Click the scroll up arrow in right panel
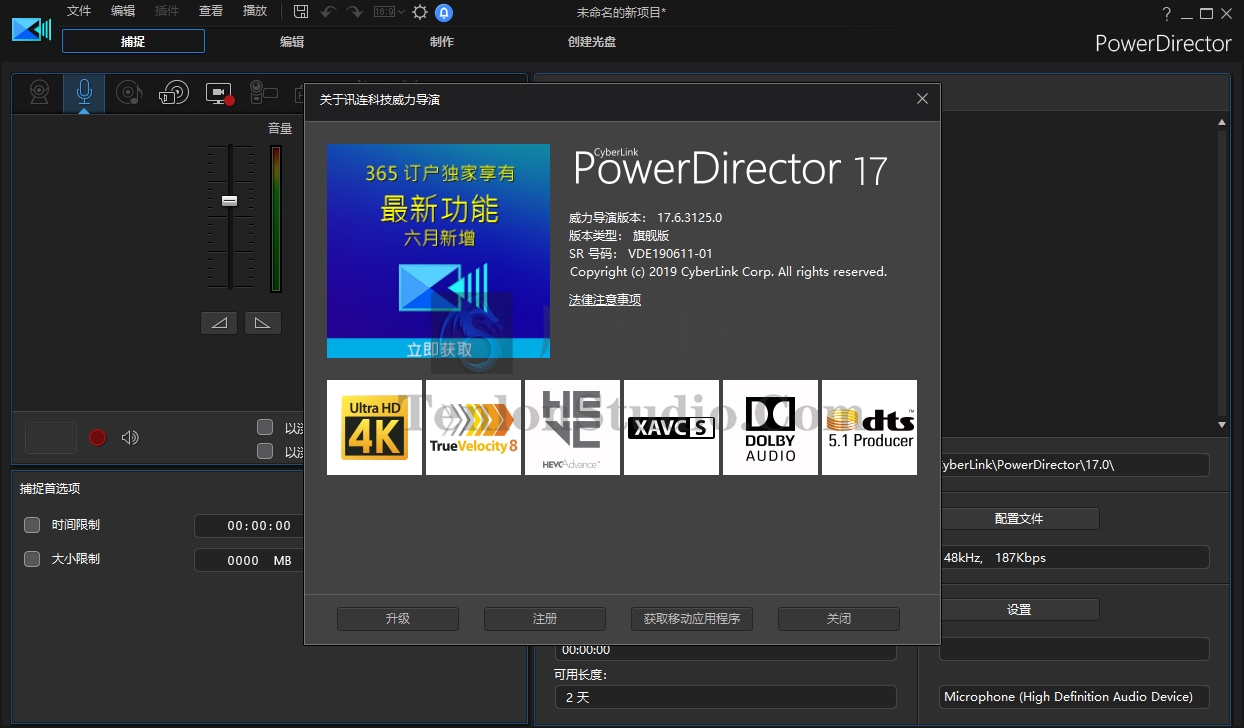 1221,122
